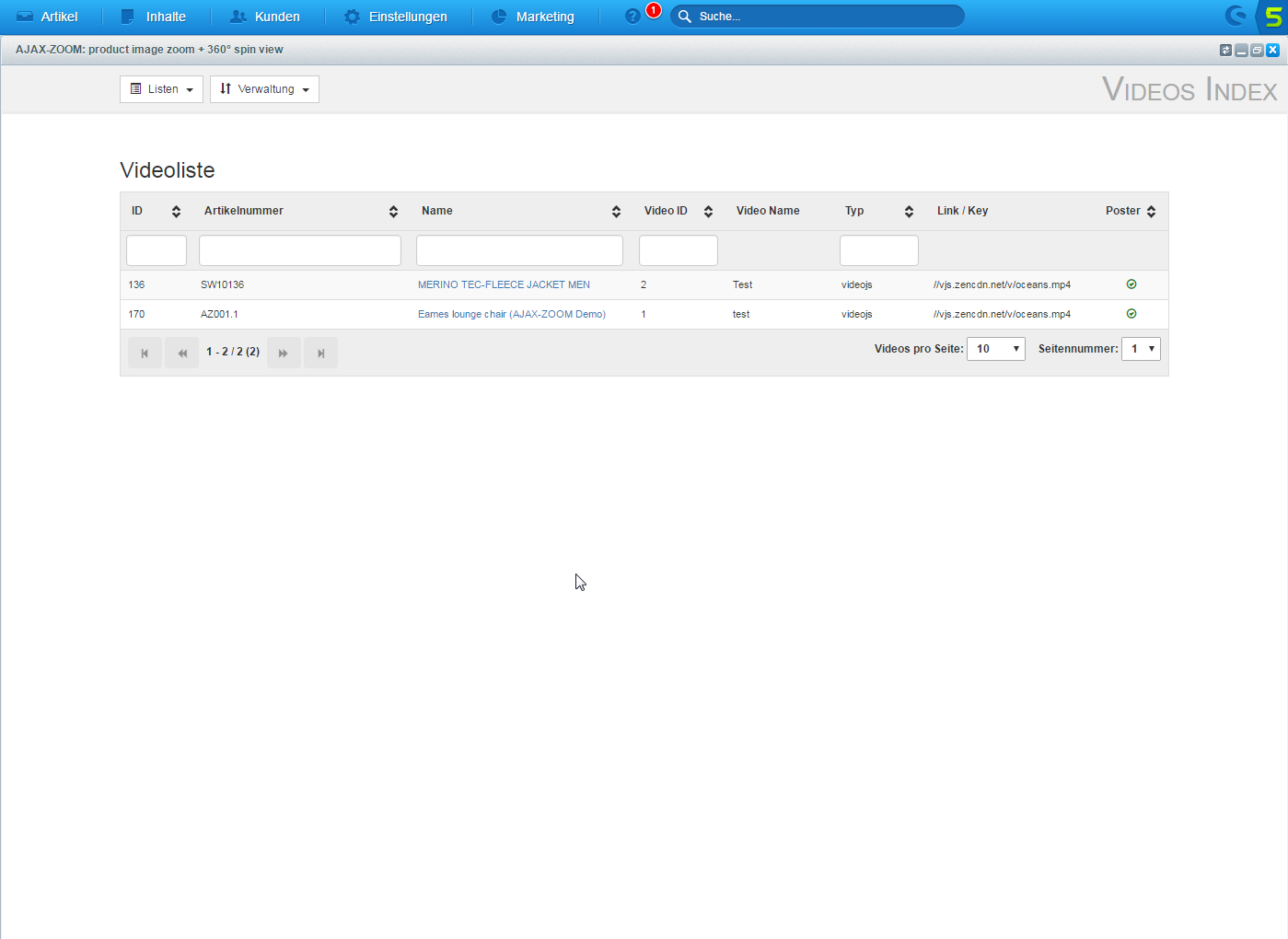
Task: Click the Listen list icon
Action: click(135, 89)
